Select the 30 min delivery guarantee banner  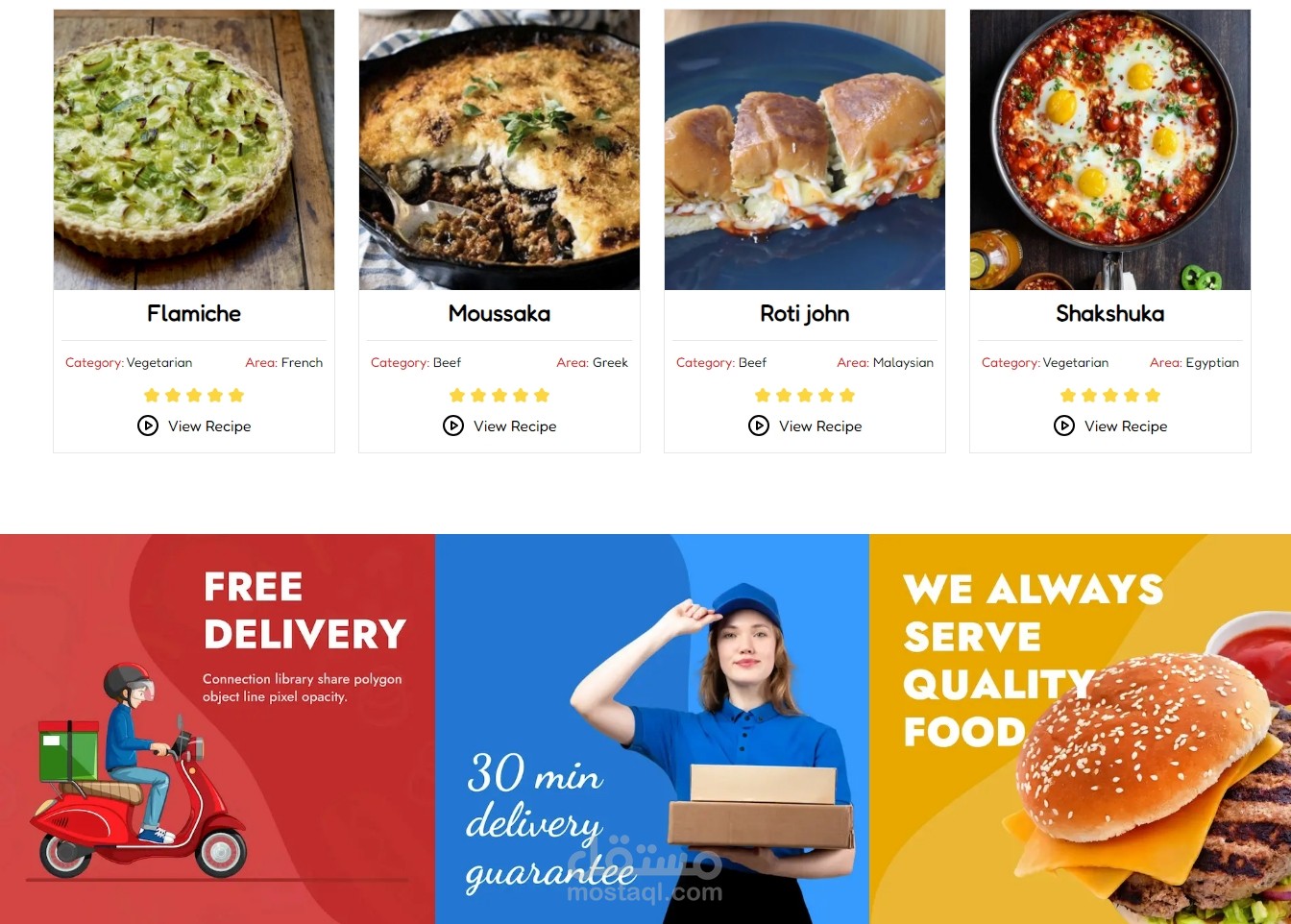[x=652, y=729]
